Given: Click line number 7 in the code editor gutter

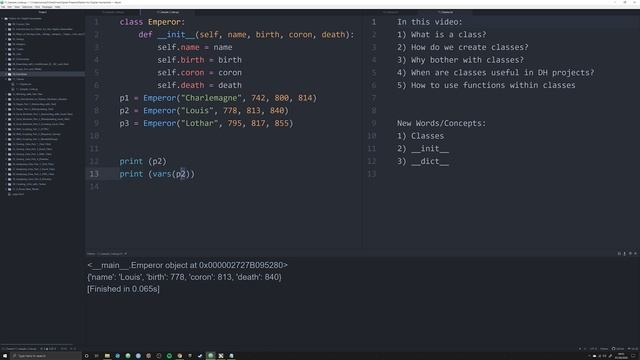Looking at the screenshot, I should [96, 98].
